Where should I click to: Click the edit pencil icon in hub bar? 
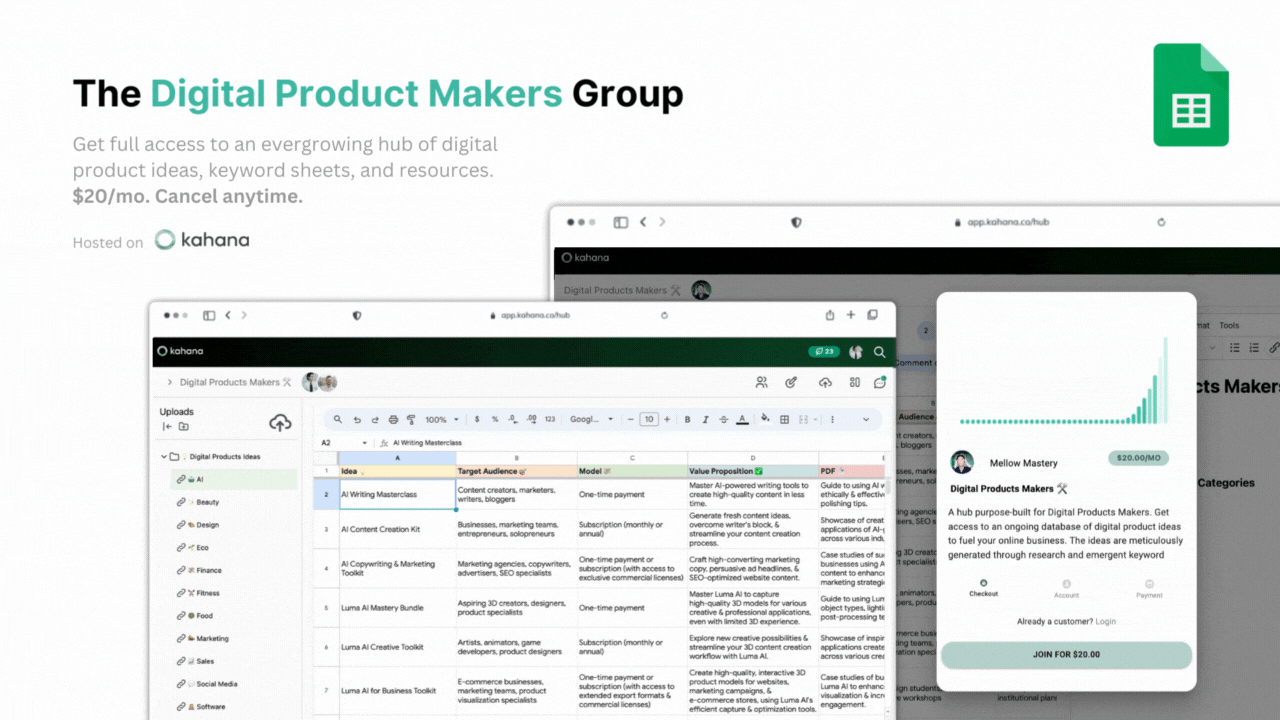point(791,382)
